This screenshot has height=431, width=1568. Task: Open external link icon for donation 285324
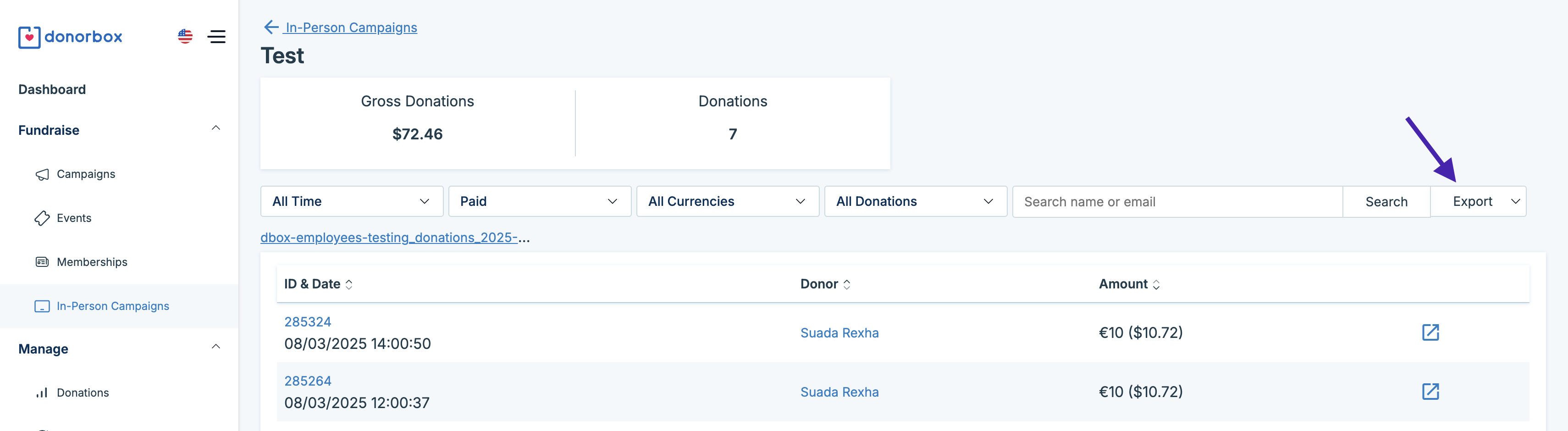pyautogui.click(x=1430, y=332)
